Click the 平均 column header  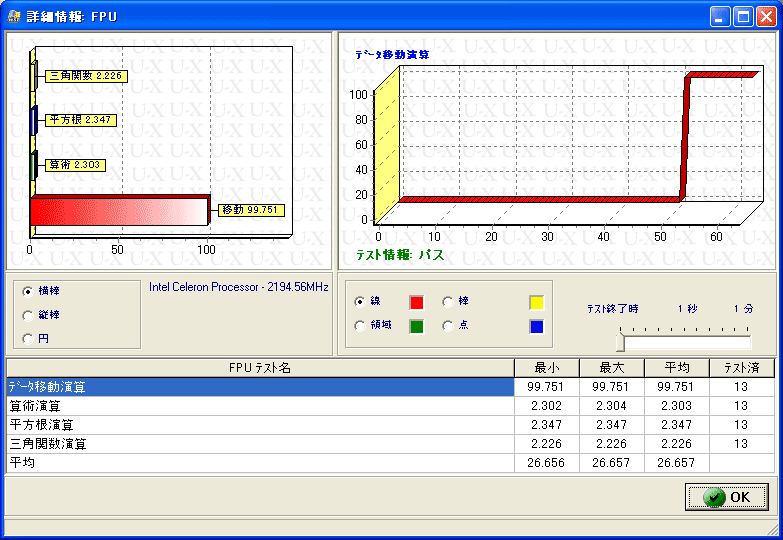[x=675, y=368]
